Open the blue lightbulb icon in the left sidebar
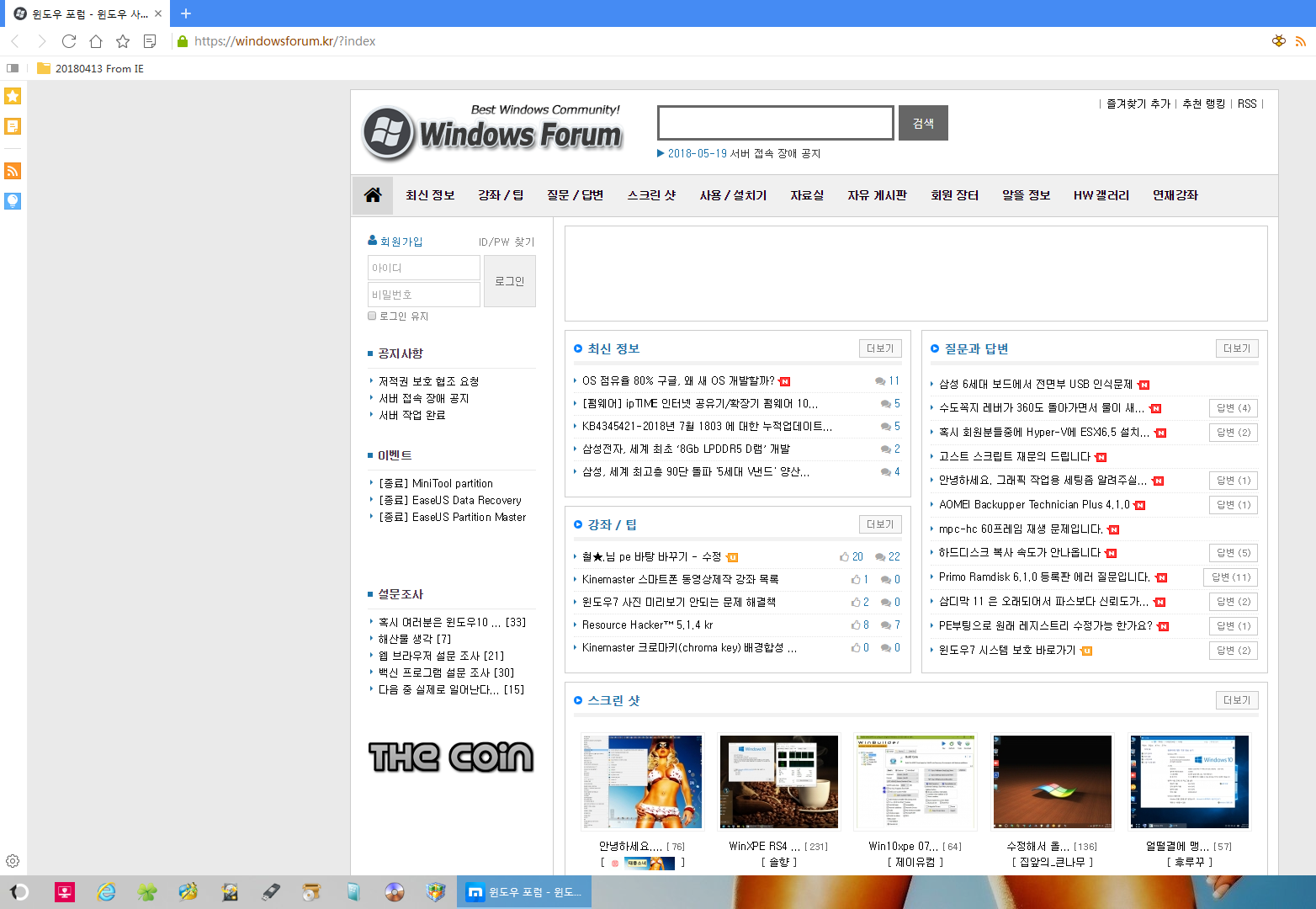The image size is (1316, 909). (x=13, y=200)
